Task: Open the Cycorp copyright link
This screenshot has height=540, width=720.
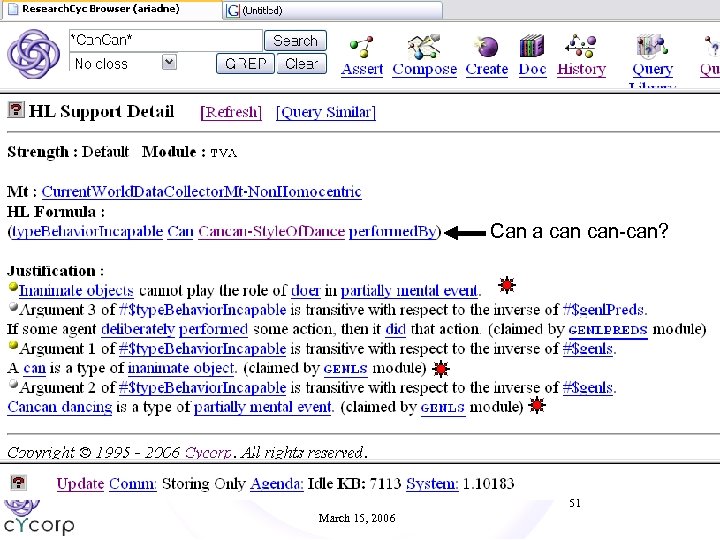Action: point(208,453)
